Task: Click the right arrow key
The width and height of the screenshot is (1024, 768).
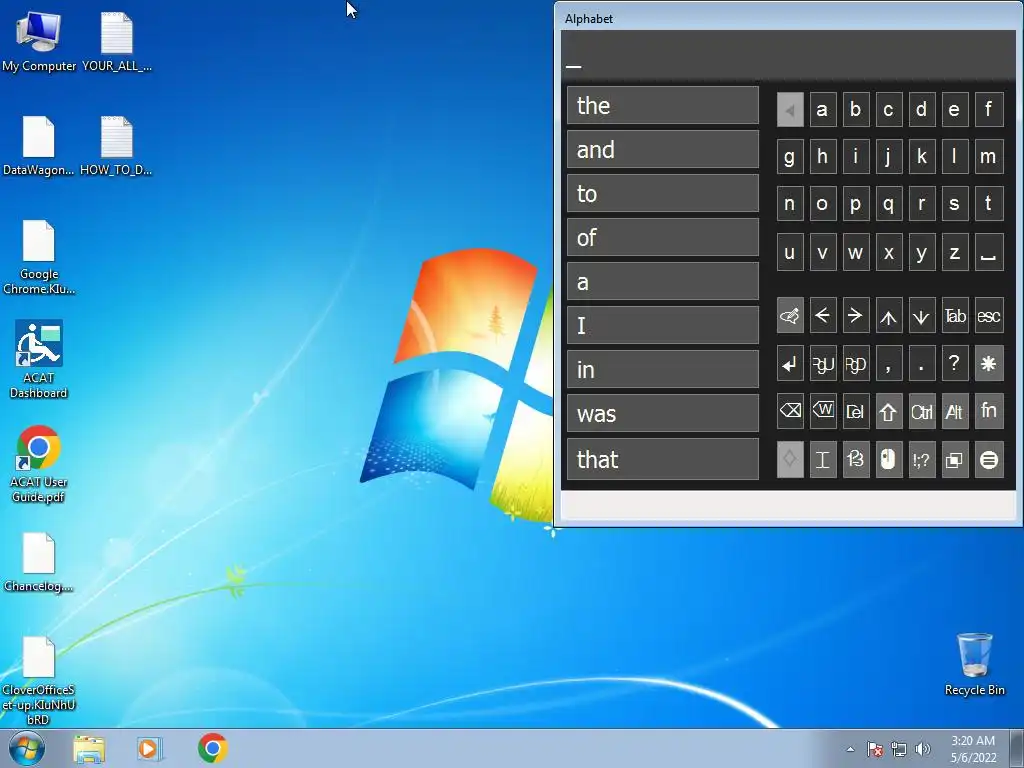Action: point(856,316)
